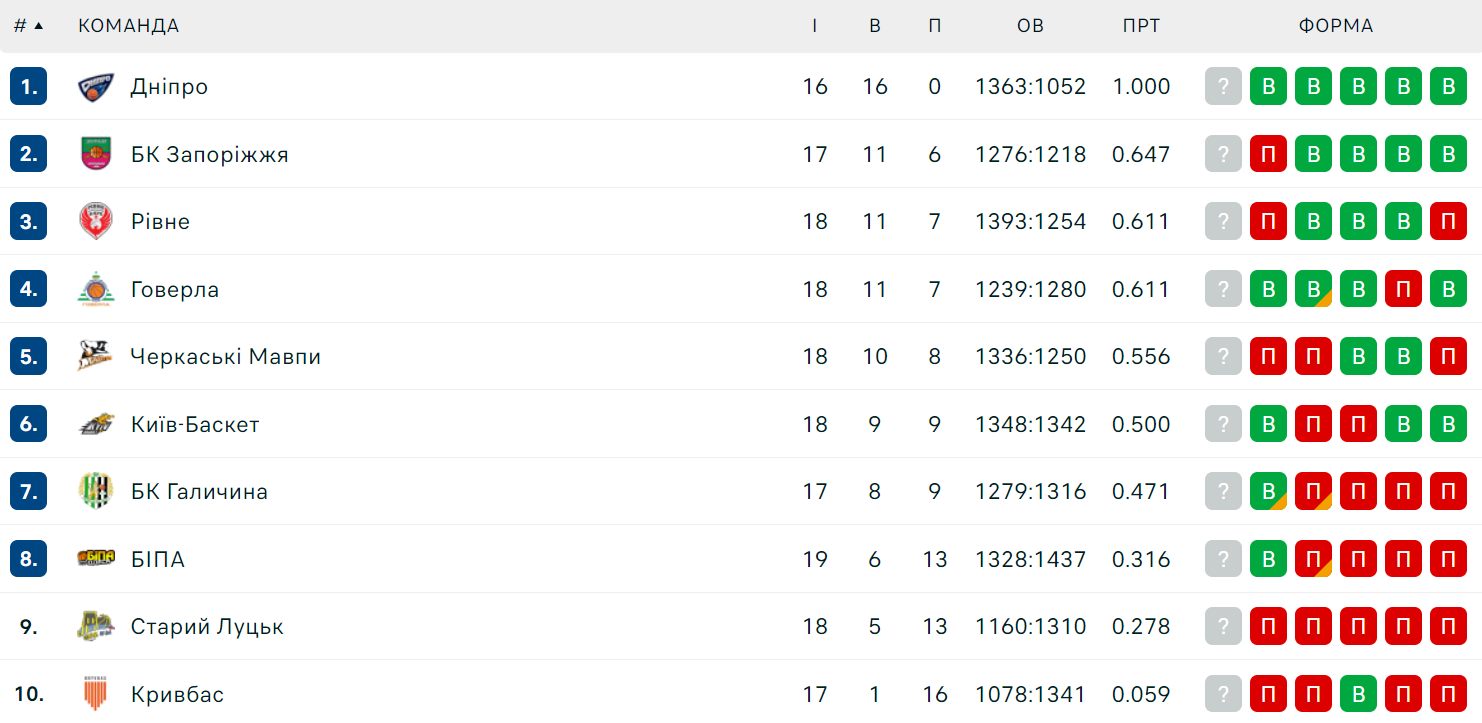1482x723 pixels.
Task: Click the БК Запоріжжя team logo
Action: tap(96, 154)
